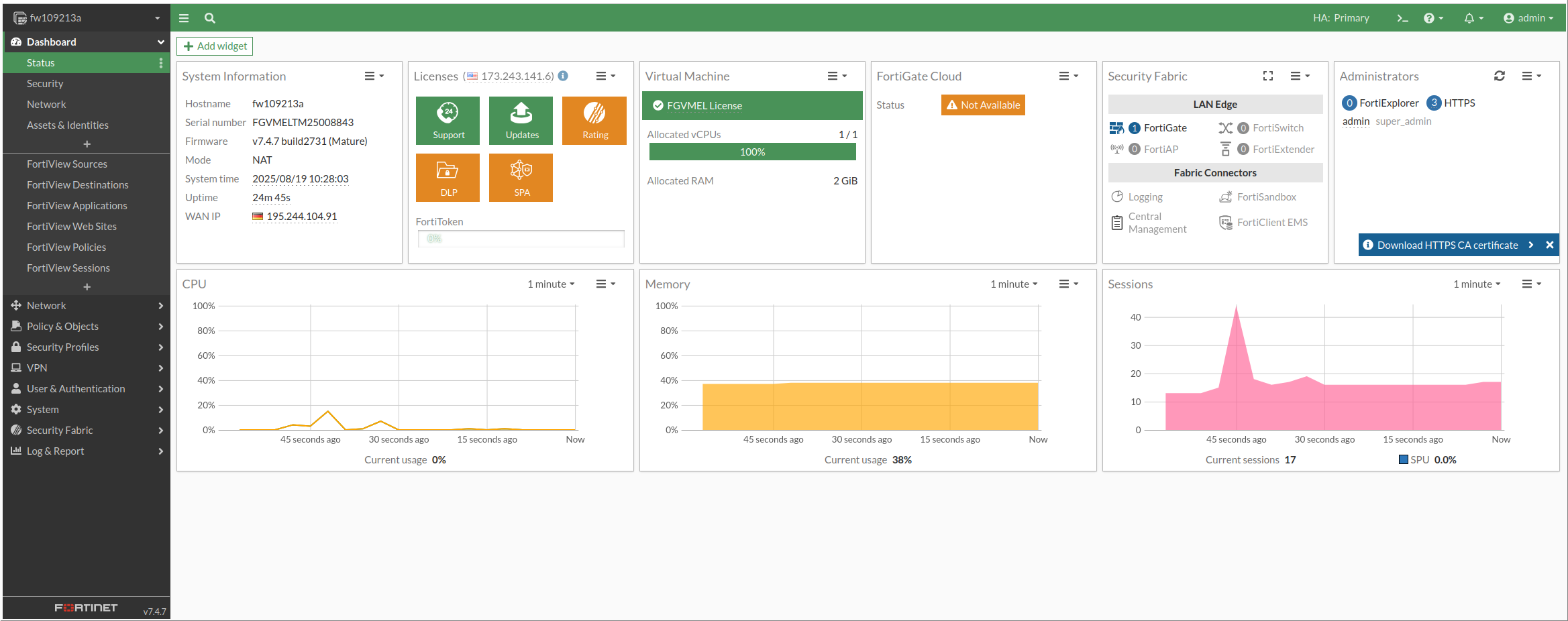Click the Rating license tile
The width and height of the screenshot is (1568, 621).
pos(594,121)
